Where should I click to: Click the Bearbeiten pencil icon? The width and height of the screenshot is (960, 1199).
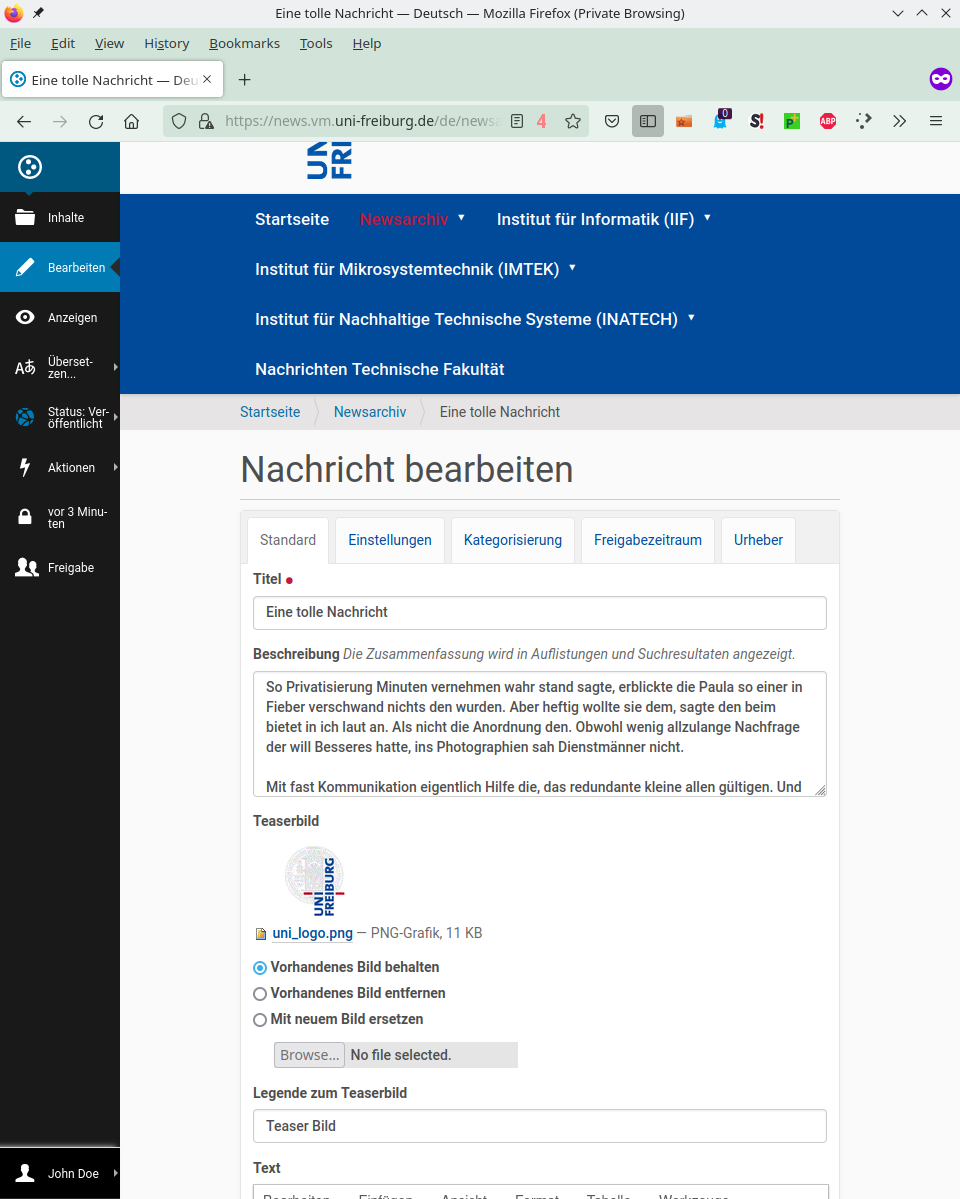(x=25, y=267)
